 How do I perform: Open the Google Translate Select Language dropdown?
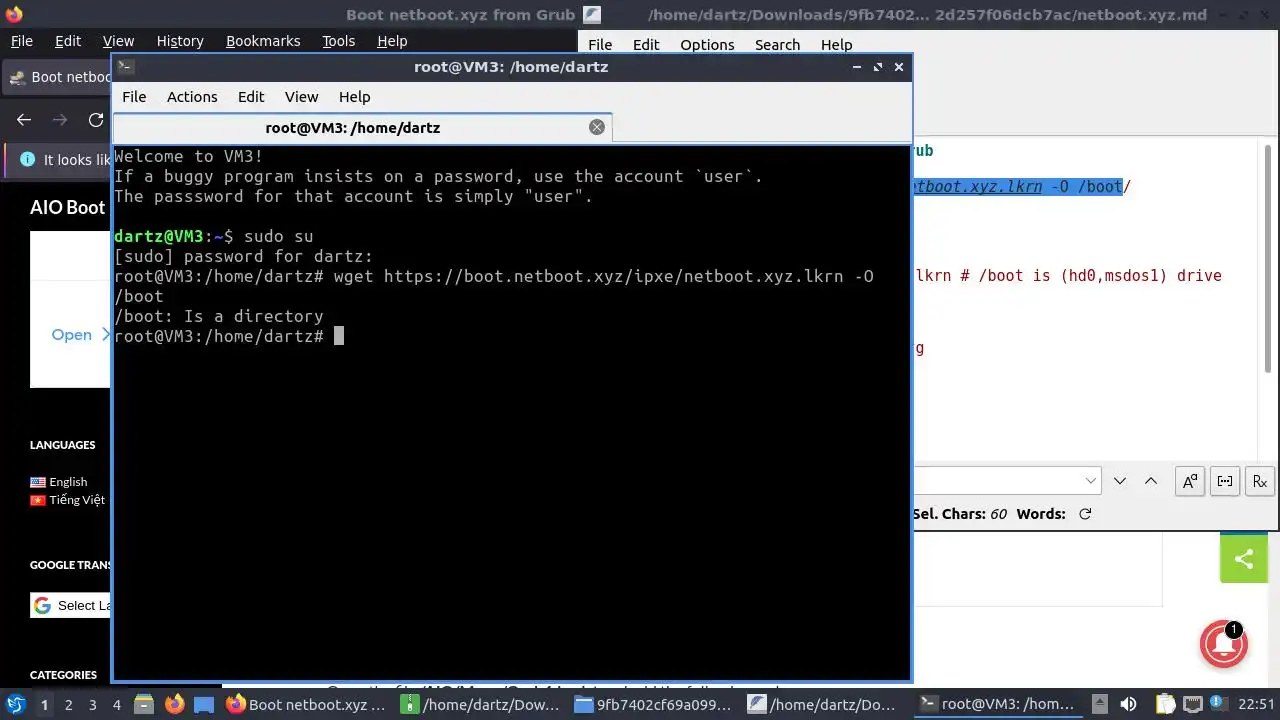tap(70, 605)
